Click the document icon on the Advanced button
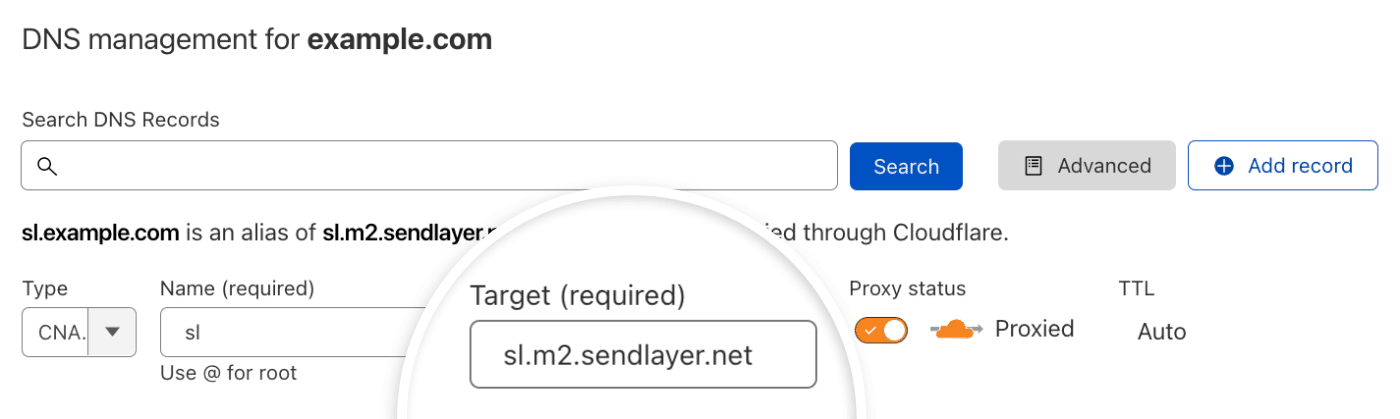The image size is (1400, 419). coord(1034,166)
